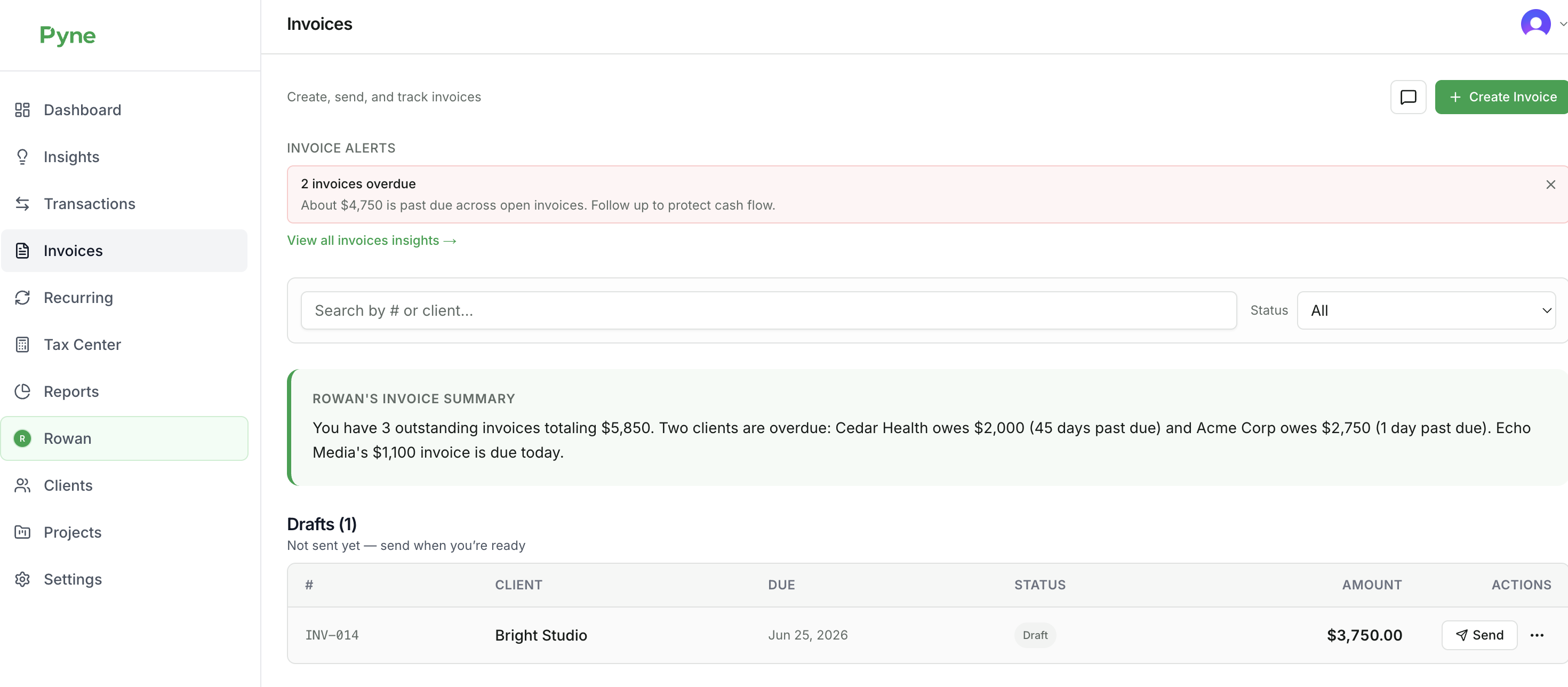Open more actions for INV-014
The image size is (1568, 687).
click(x=1537, y=635)
